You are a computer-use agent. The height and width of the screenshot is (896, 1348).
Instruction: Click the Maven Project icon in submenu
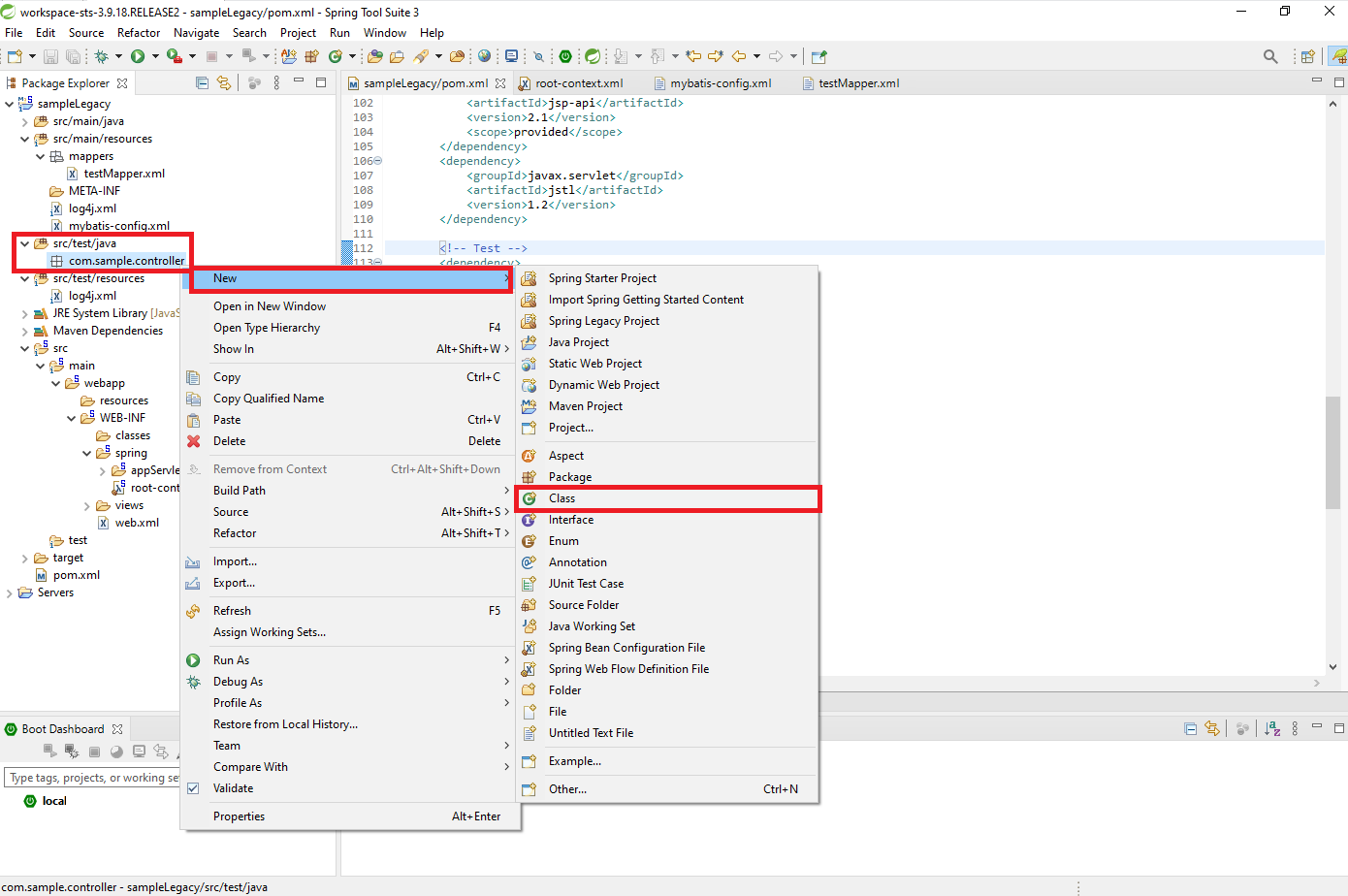[530, 406]
